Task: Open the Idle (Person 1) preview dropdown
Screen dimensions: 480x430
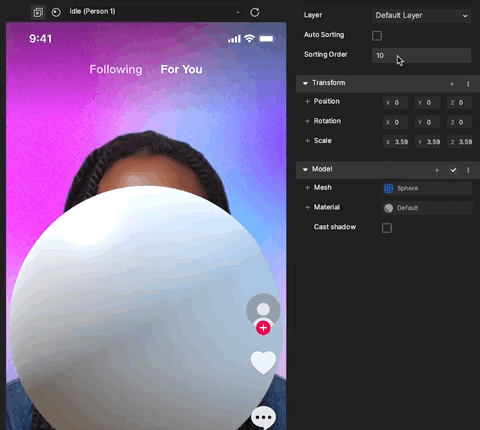Action: click(x=154, y=12)
